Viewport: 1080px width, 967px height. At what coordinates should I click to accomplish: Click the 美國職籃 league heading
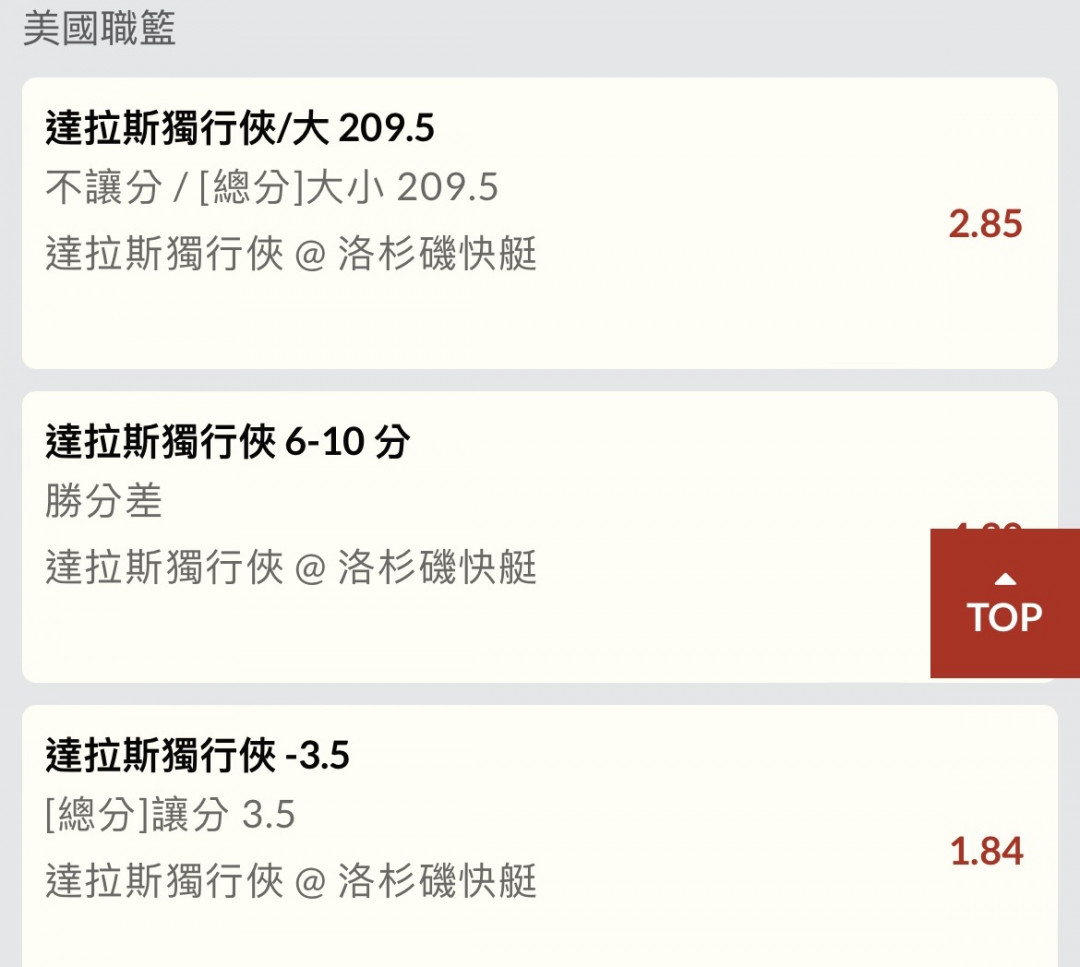click(99, 28)
